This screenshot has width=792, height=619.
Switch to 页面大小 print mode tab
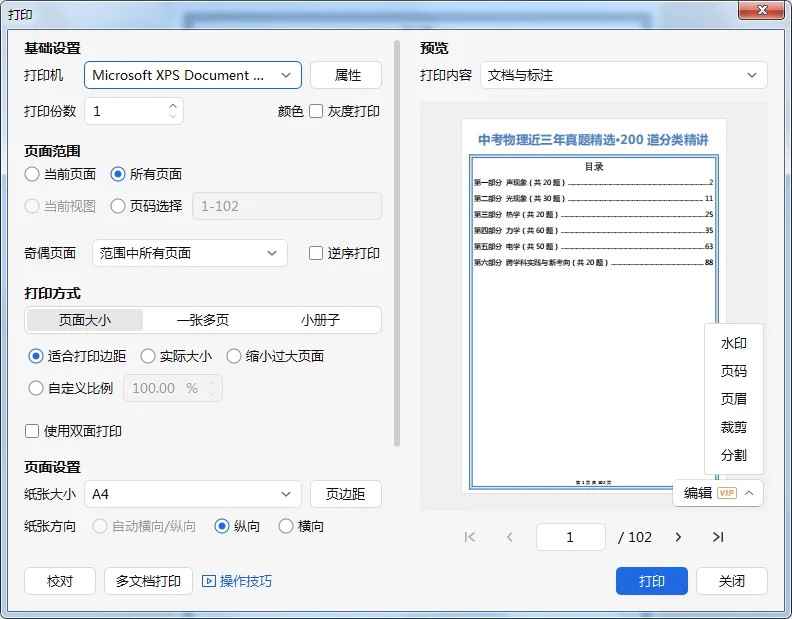85,320
